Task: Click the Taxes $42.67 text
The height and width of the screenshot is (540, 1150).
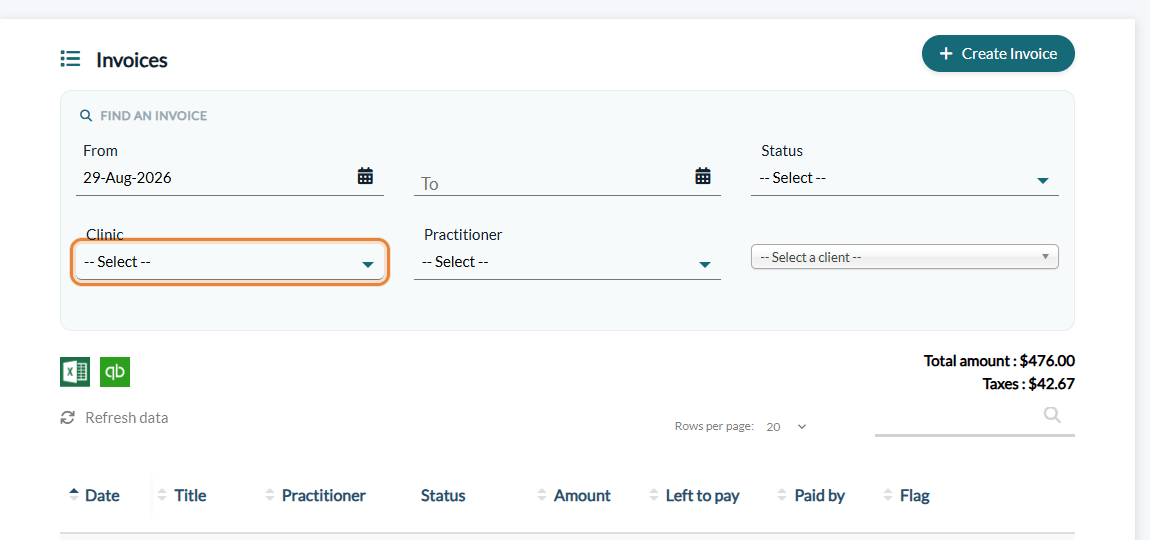Action: [1028, 383]
